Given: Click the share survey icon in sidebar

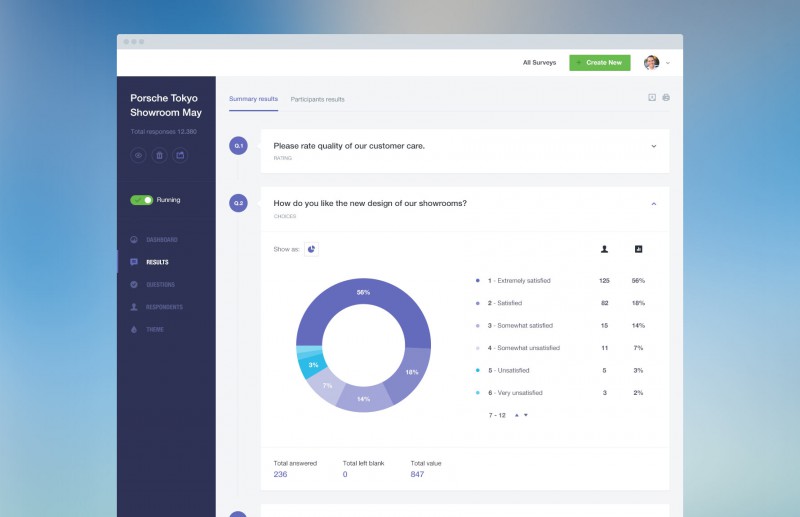Looking at the screenshot, I should click(x=180, y=155).
